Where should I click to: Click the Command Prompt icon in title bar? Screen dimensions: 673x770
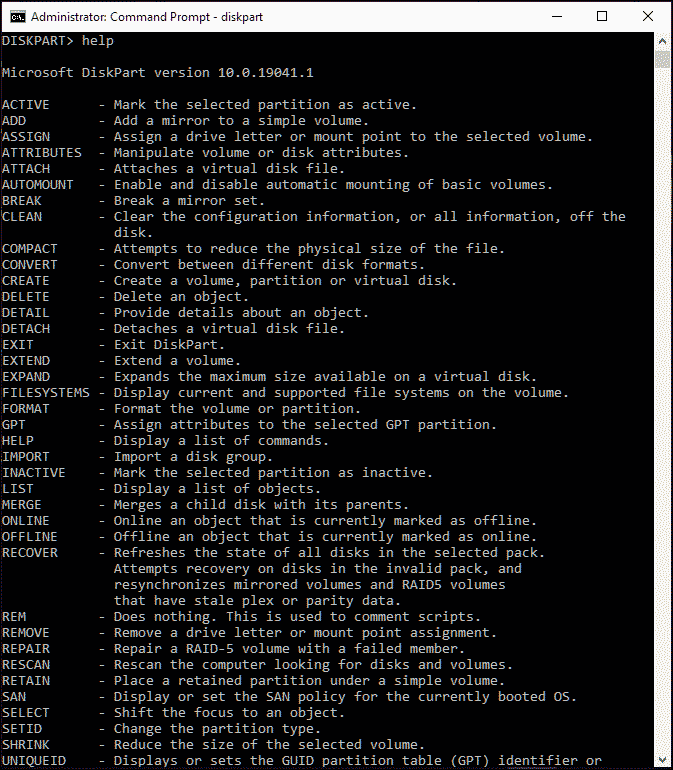pos(17,17)
